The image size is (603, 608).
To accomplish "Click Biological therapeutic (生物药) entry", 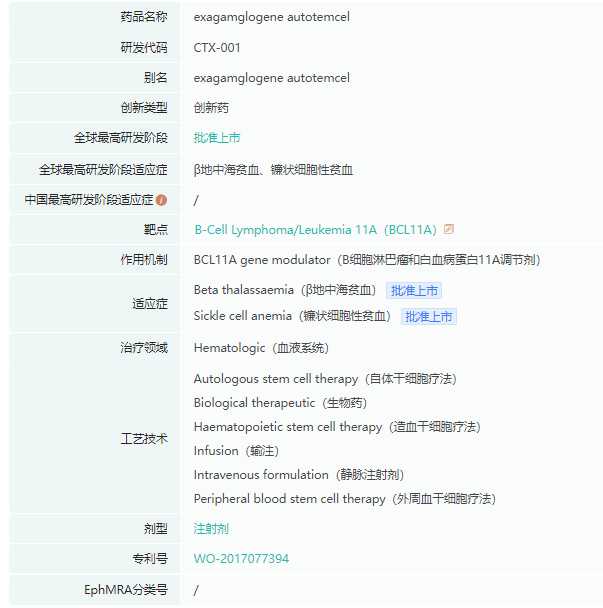I will click(x=280, y=403).
